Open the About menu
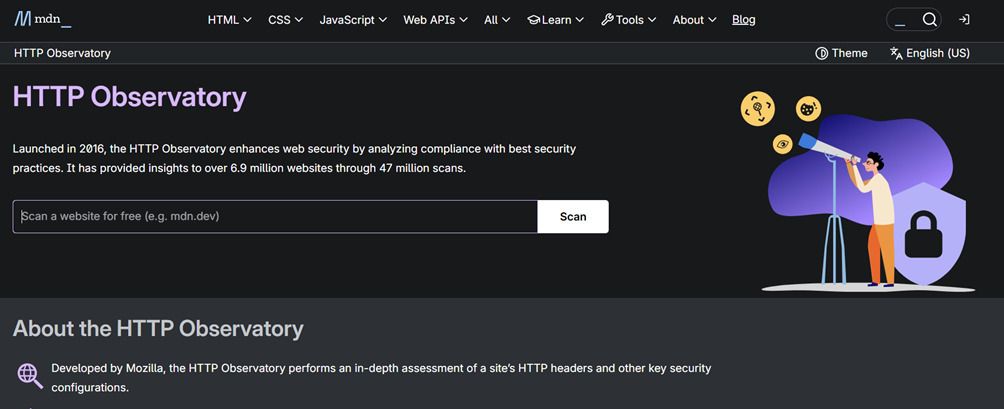 click(x=694, y=19)
